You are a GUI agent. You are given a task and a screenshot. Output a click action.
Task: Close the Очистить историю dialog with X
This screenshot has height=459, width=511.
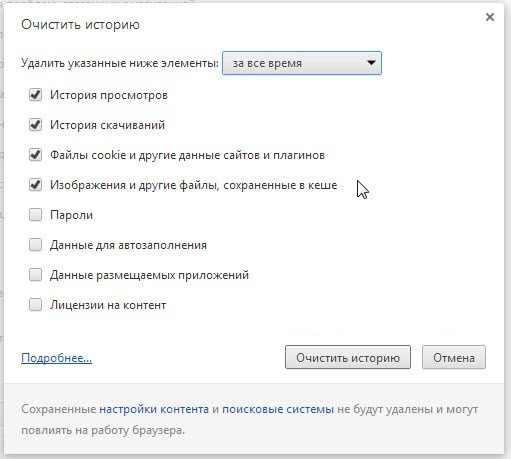pos(490,17)
